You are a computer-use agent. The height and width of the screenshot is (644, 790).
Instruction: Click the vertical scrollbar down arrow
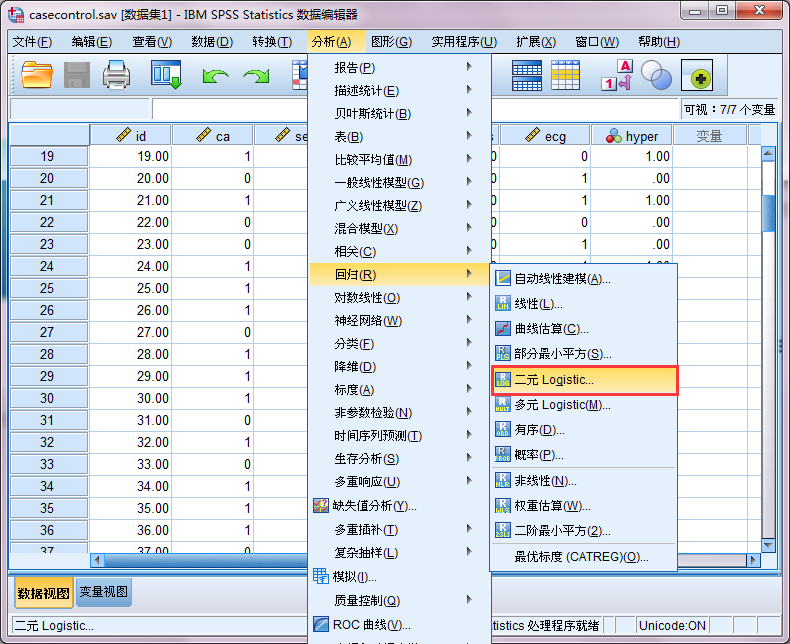tap(768, 545)
